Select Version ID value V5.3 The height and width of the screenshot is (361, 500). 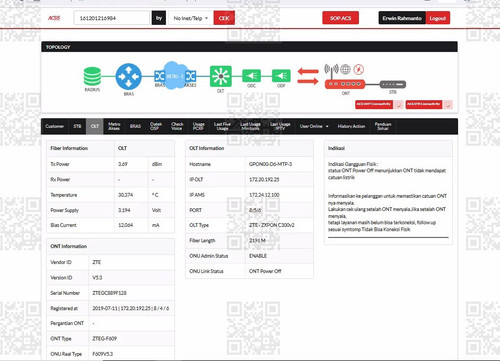[97, 278]
